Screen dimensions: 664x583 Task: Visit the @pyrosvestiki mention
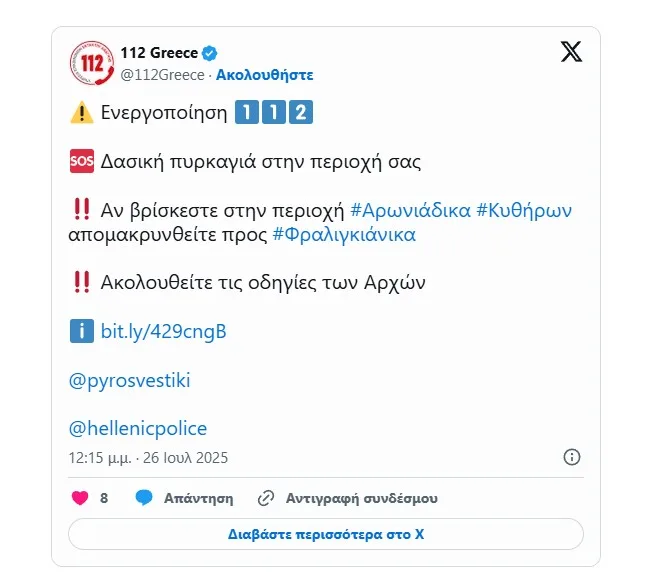(130, 381)
